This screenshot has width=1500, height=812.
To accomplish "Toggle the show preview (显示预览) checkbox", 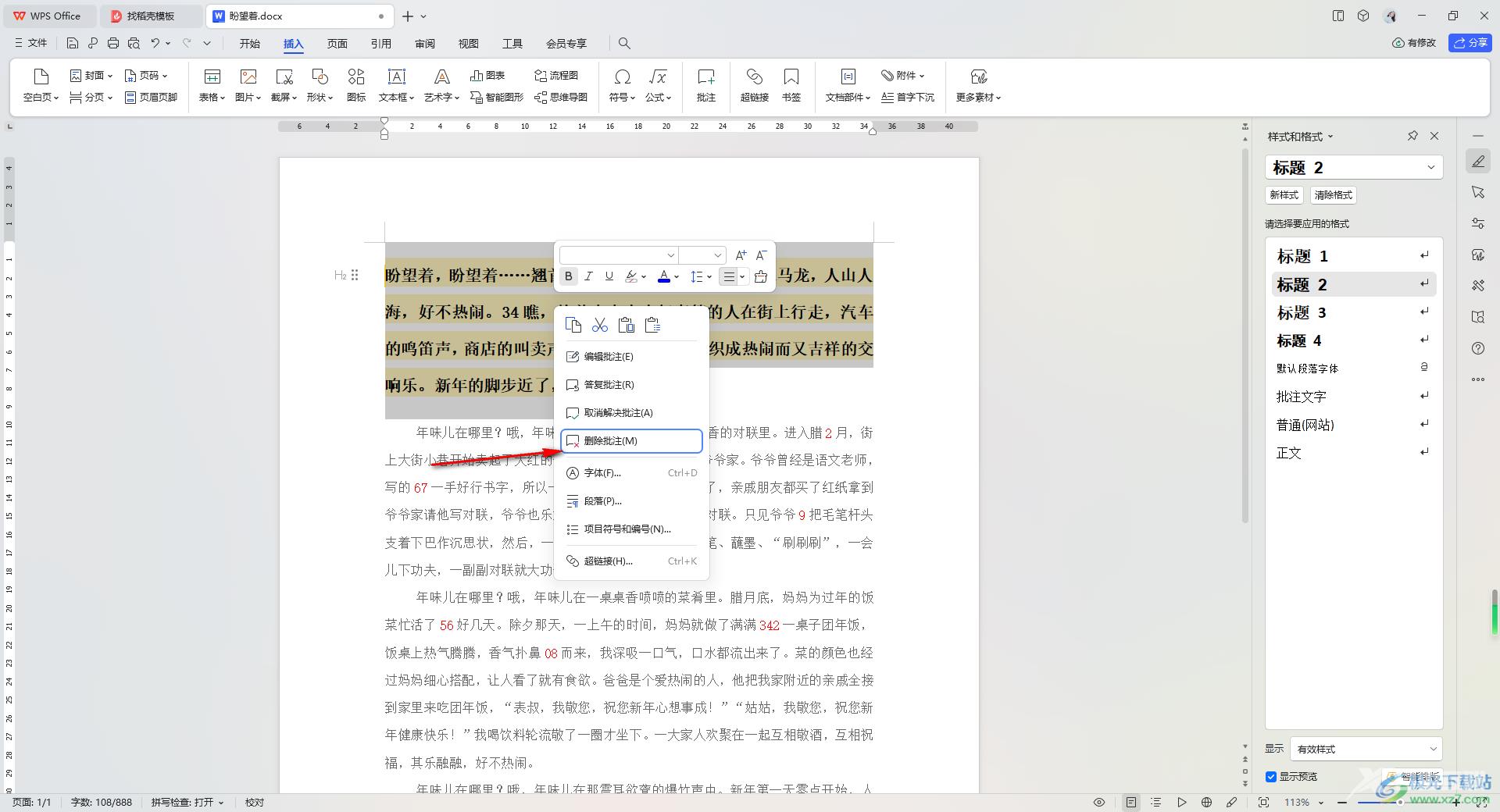I will (1271, 777).
